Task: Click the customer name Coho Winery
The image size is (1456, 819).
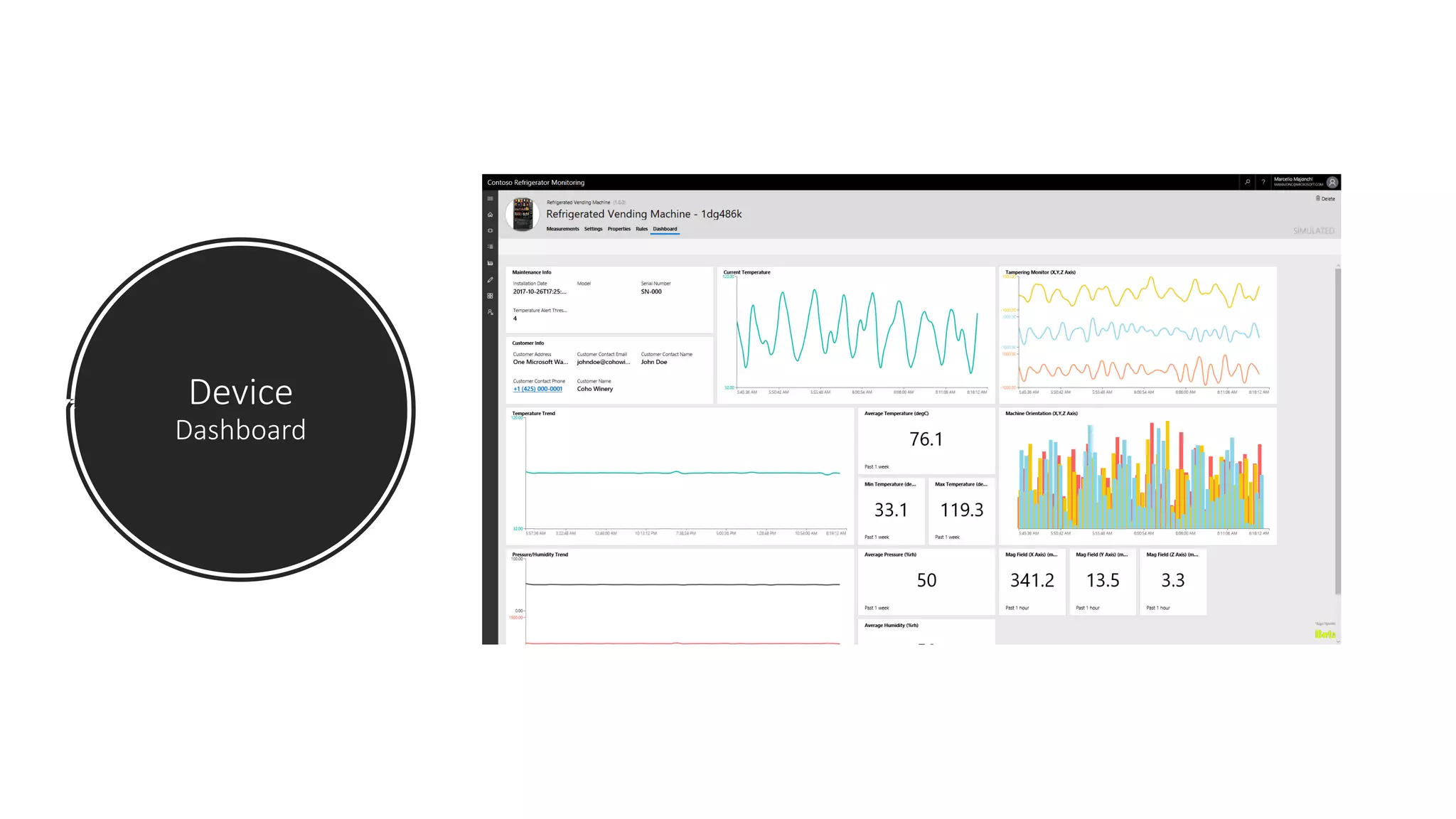Action: pyautogui.click(x=595, y=389)
